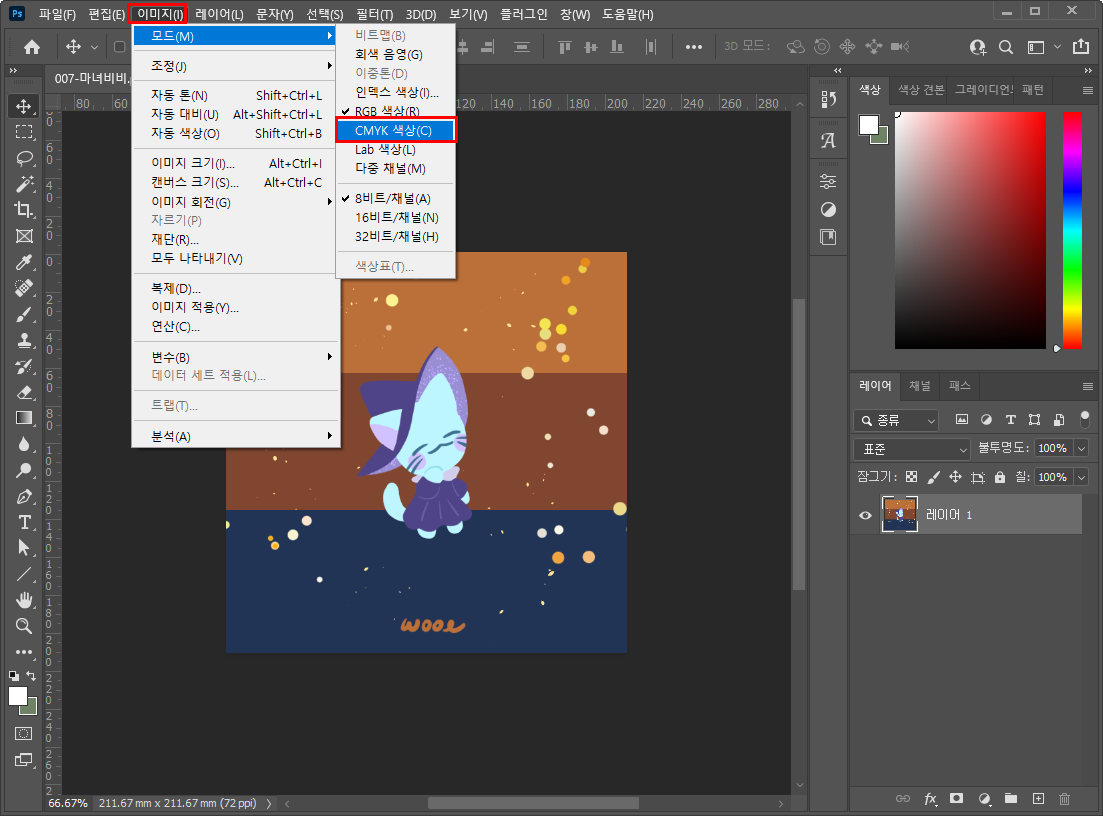Open the 불투명도 opacity dropdown arrow
The height and width of the screenshot is (816, 1103).
(1081, 448)
